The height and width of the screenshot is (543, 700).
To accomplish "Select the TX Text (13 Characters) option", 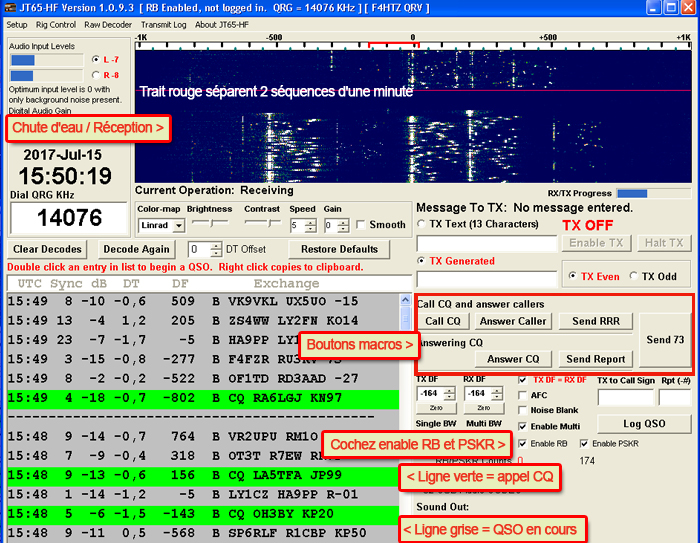I will (421, 224).
